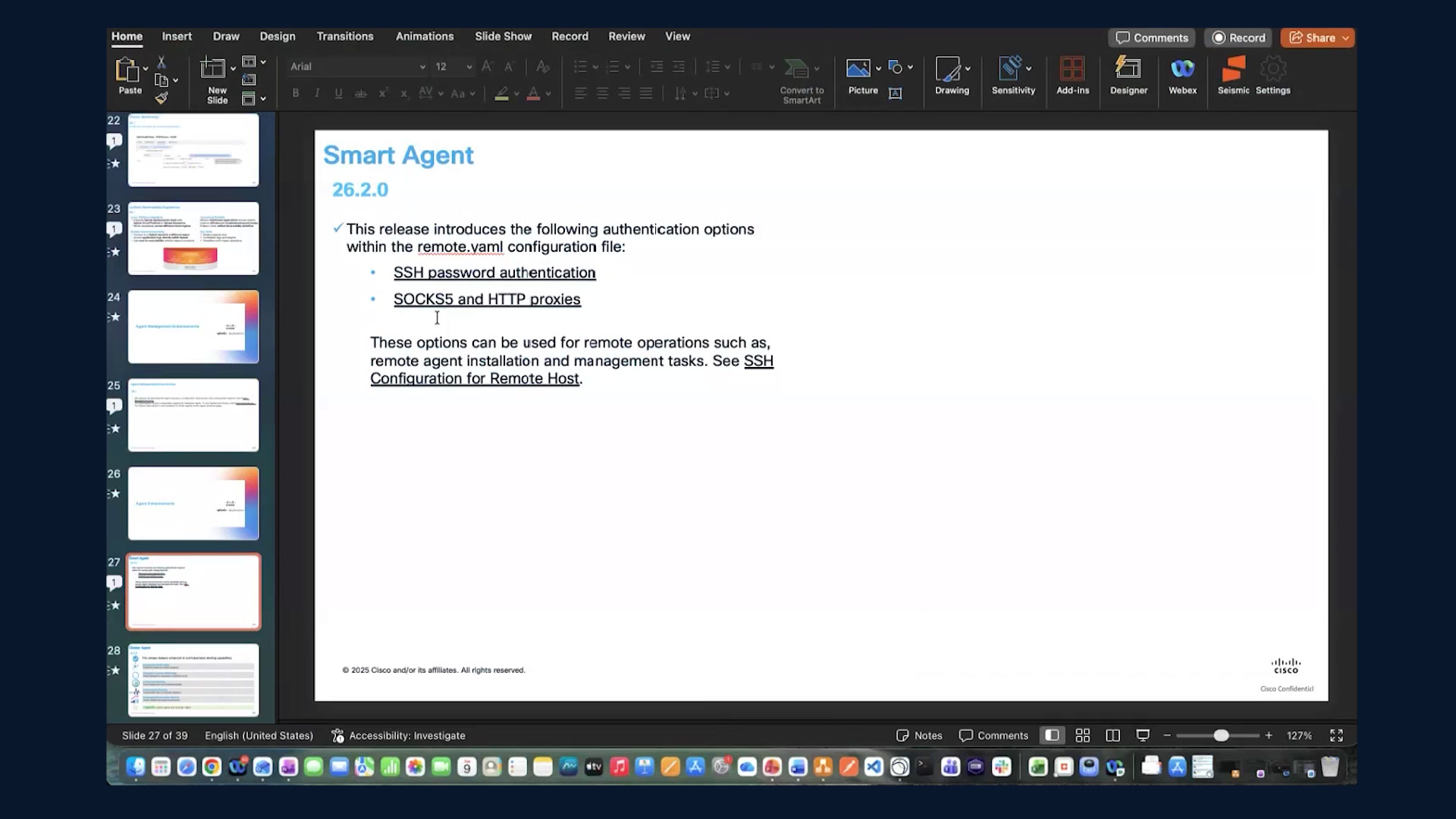
Task: Select slide 28 thumbnail
Action: click(x=193, y=680)
